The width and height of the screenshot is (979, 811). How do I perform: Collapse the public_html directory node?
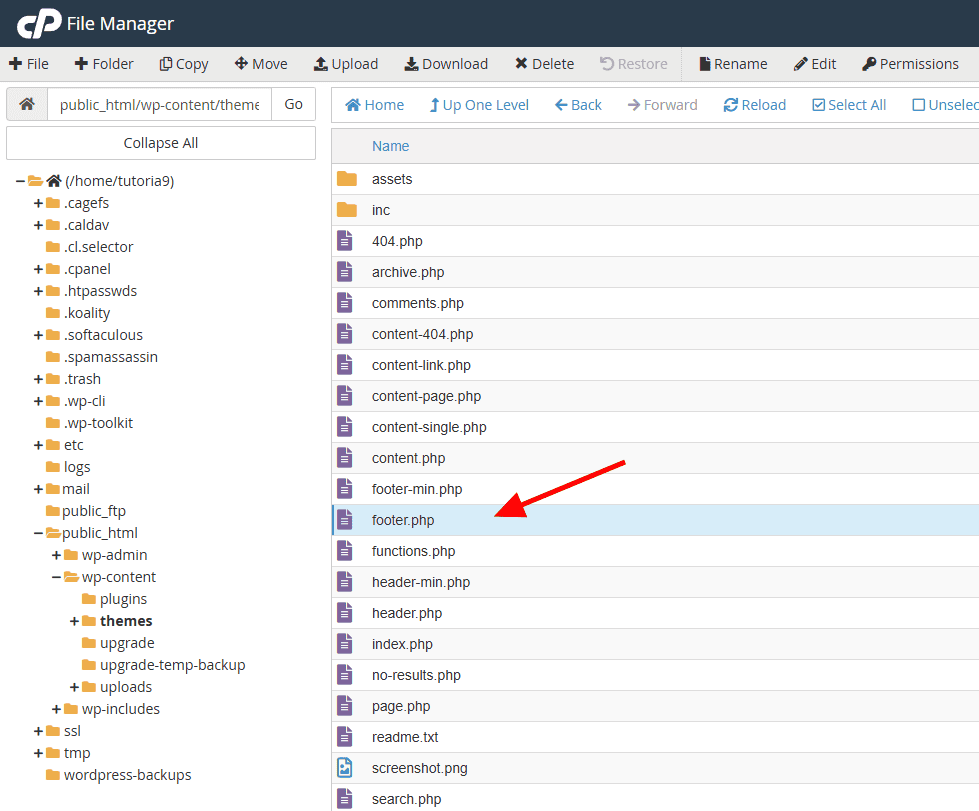pos(36,532)
